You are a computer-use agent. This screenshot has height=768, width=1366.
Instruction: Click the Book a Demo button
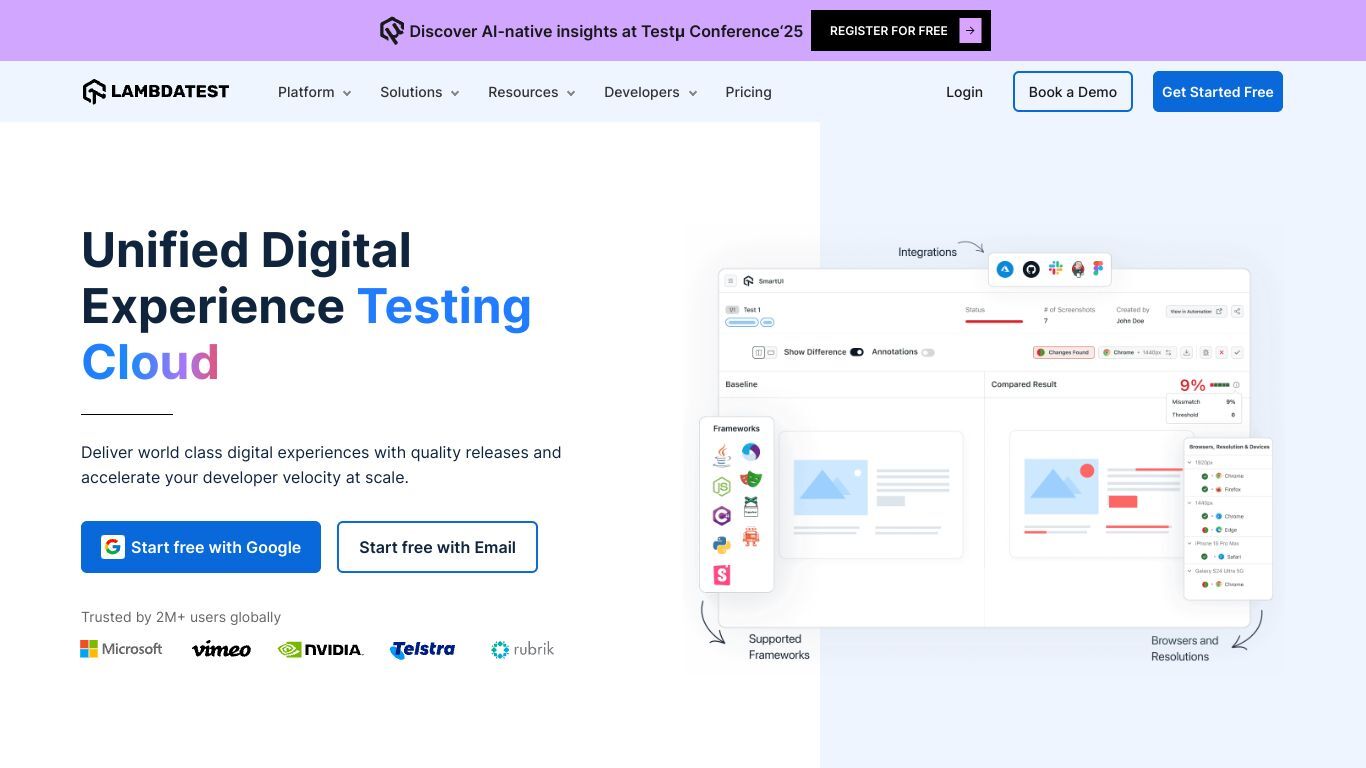coord(1073,92)
